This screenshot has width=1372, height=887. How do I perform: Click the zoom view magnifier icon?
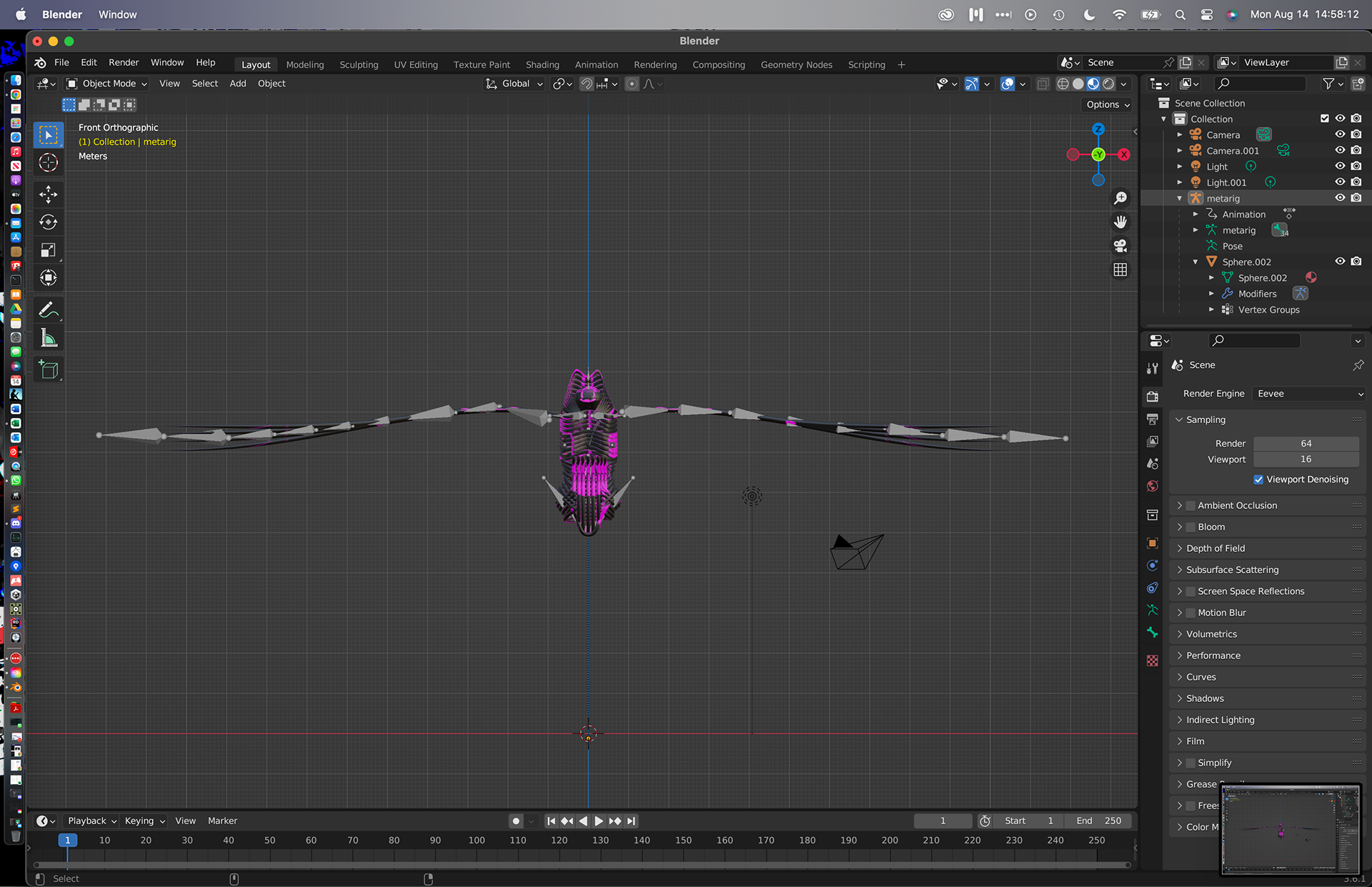(1120, 198)
